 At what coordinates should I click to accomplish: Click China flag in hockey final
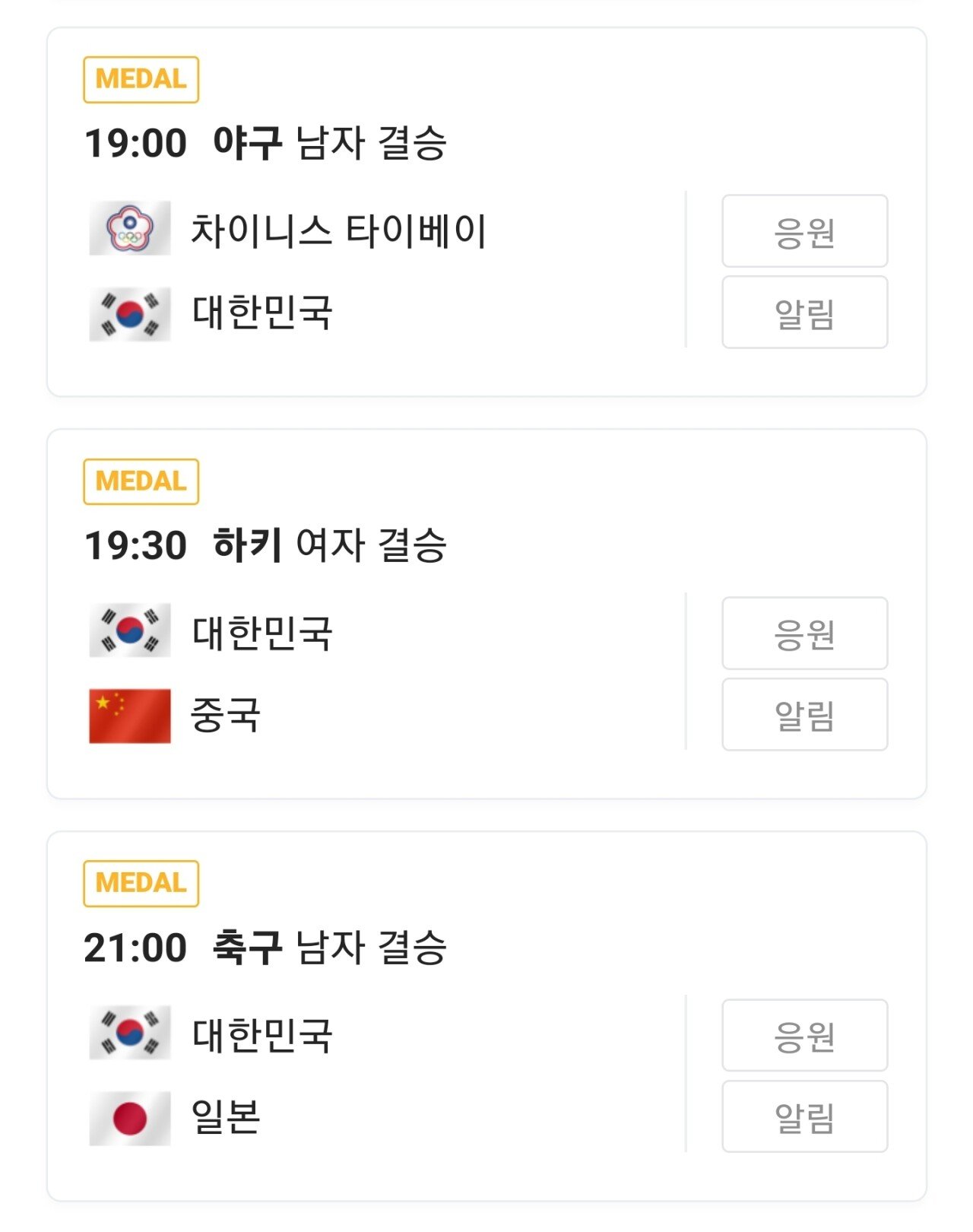pyautogui.click(x=130, y=716)
